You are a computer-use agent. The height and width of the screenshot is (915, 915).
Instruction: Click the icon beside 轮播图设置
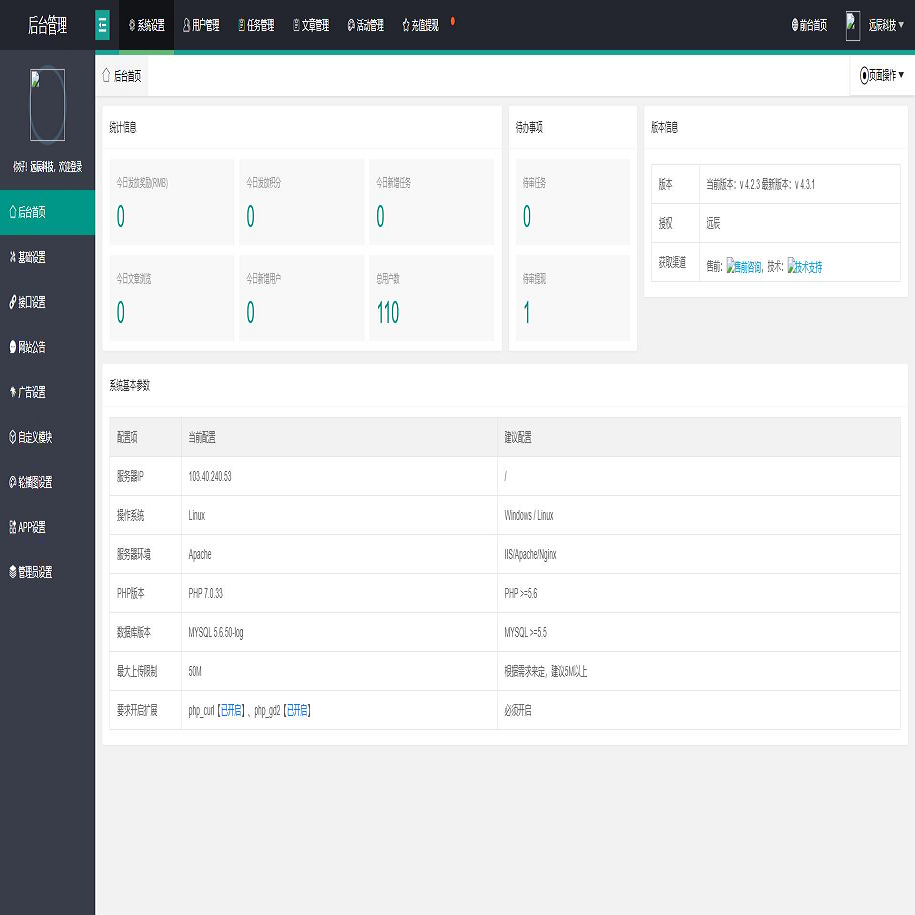pos(13,482)
